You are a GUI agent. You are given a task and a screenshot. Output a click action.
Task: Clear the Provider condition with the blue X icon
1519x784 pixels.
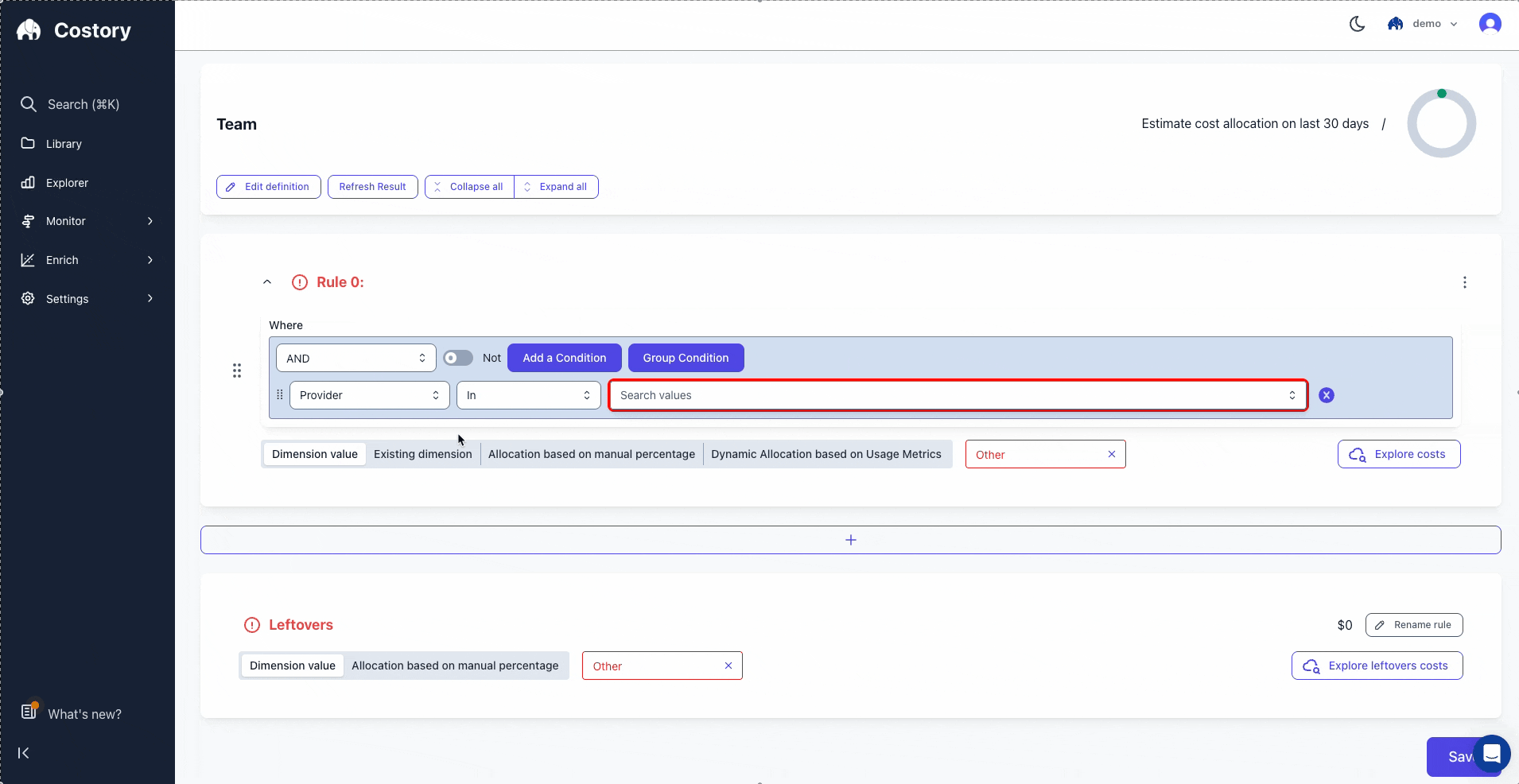pyautogui.click(x=1326, y=395)
